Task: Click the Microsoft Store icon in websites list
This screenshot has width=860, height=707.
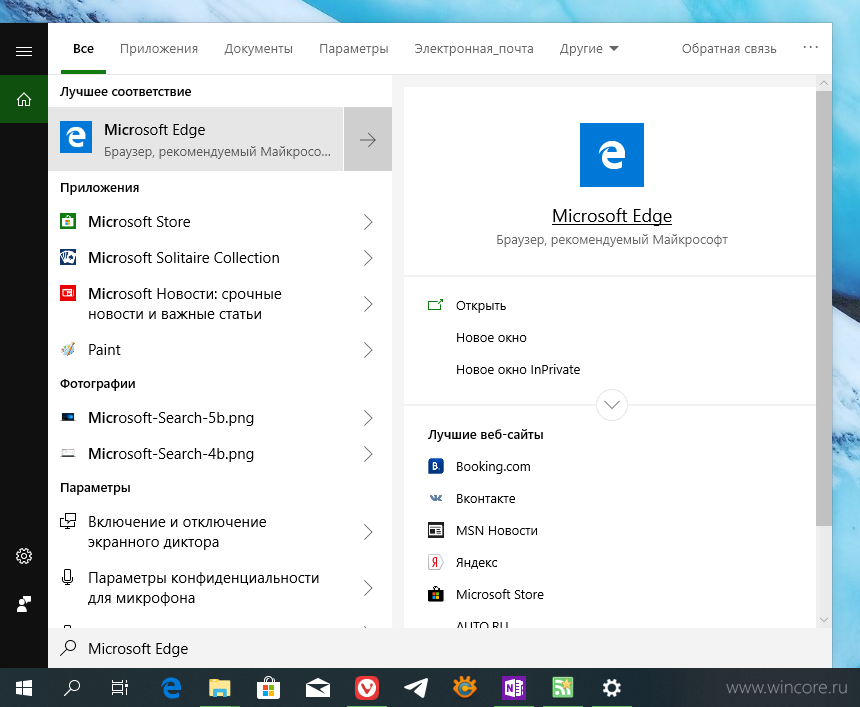Action: pyautogui.click(x=435, y=594)
